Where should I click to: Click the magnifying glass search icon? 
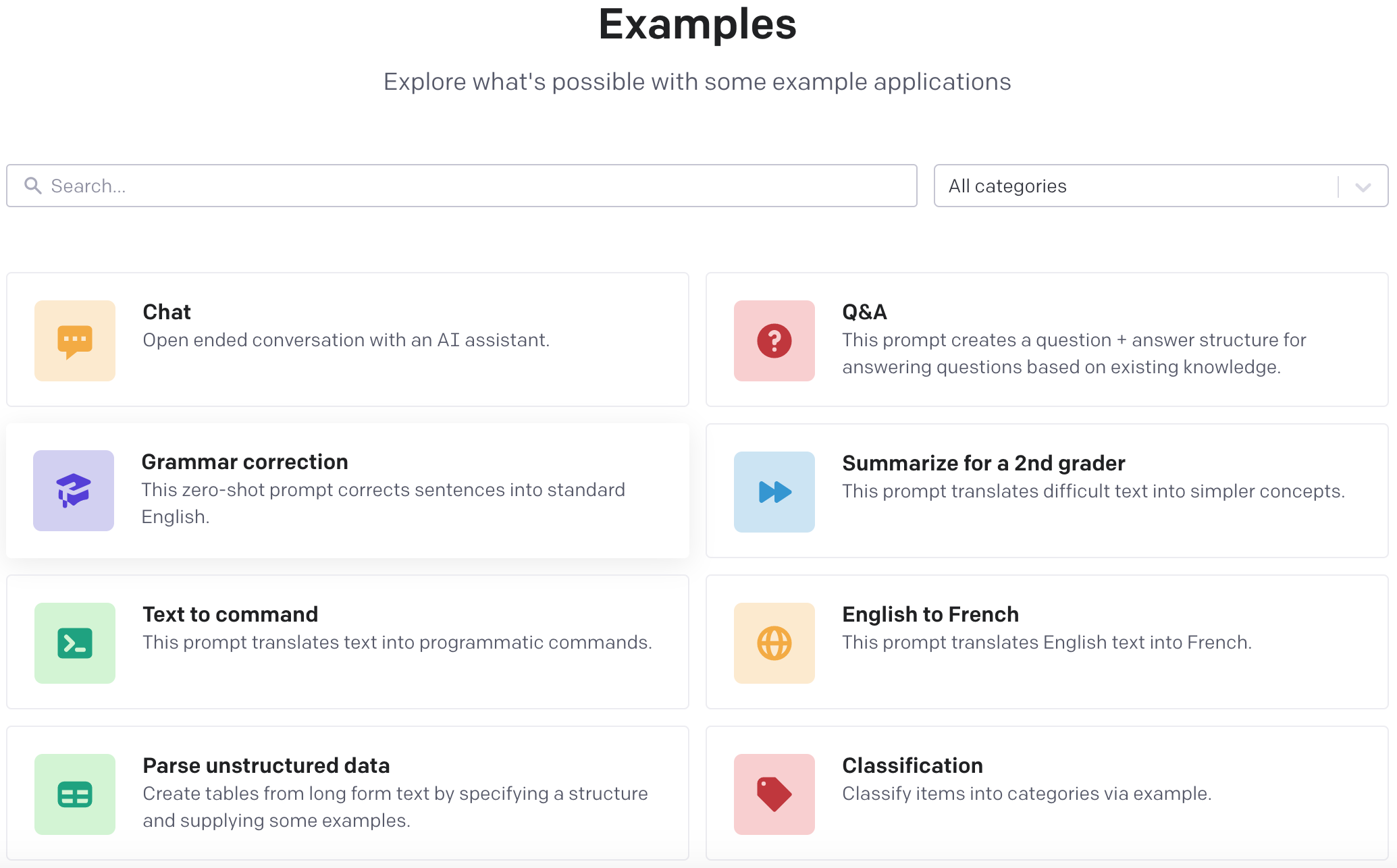click(32, 186)
